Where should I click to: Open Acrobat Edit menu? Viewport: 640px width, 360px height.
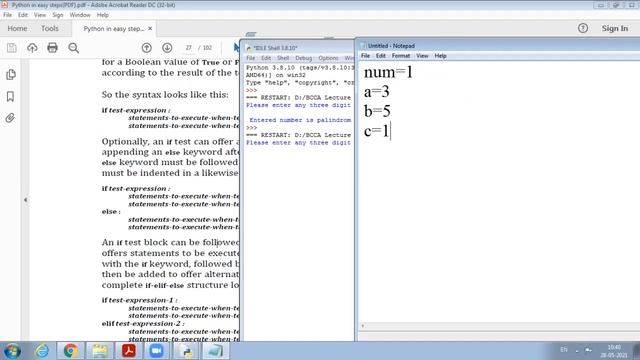[x=23, y=15]
